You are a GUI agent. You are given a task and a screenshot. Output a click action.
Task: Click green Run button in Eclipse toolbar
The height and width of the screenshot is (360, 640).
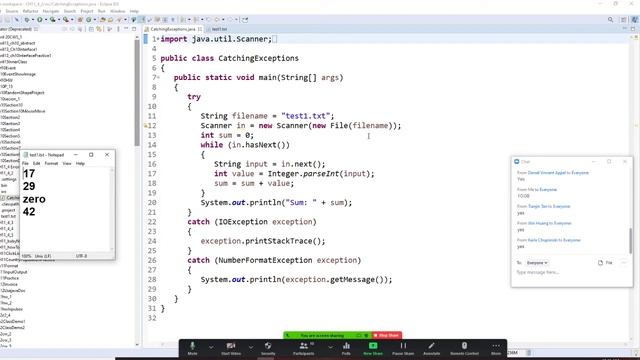pyautogui.click(x=40, y=20)
